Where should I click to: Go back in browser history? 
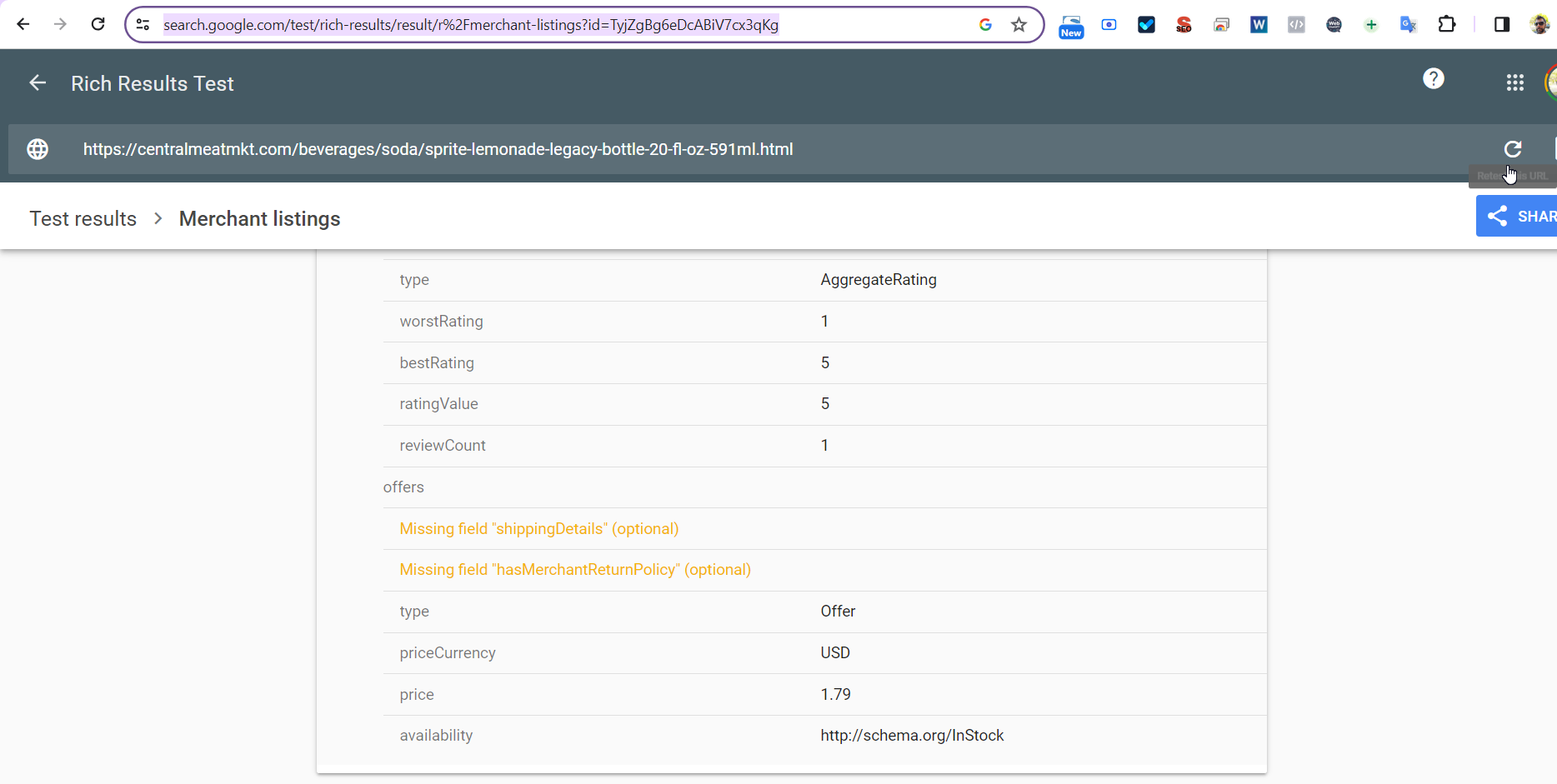[23, 24]
